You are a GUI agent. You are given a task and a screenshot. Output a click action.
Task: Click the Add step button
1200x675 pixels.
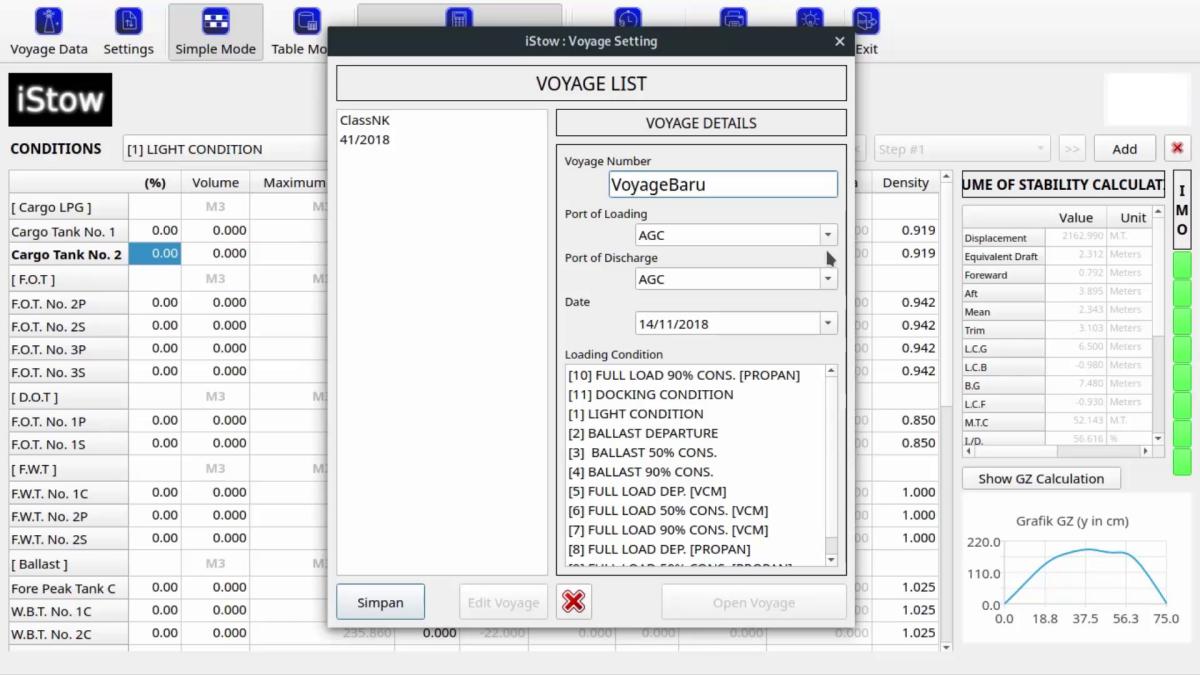[1124, 149]
